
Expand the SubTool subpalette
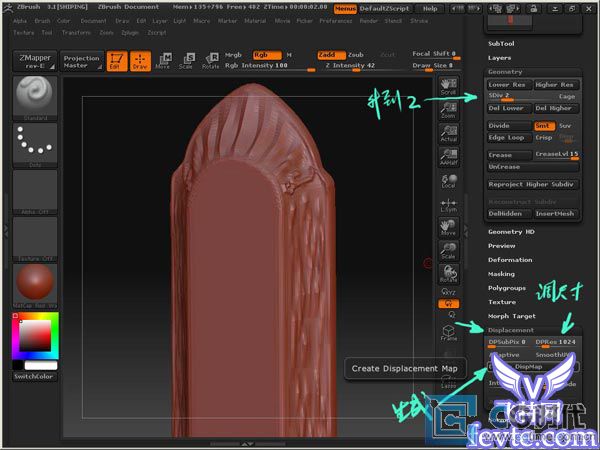pyautogui.click(x=501, y=44)
